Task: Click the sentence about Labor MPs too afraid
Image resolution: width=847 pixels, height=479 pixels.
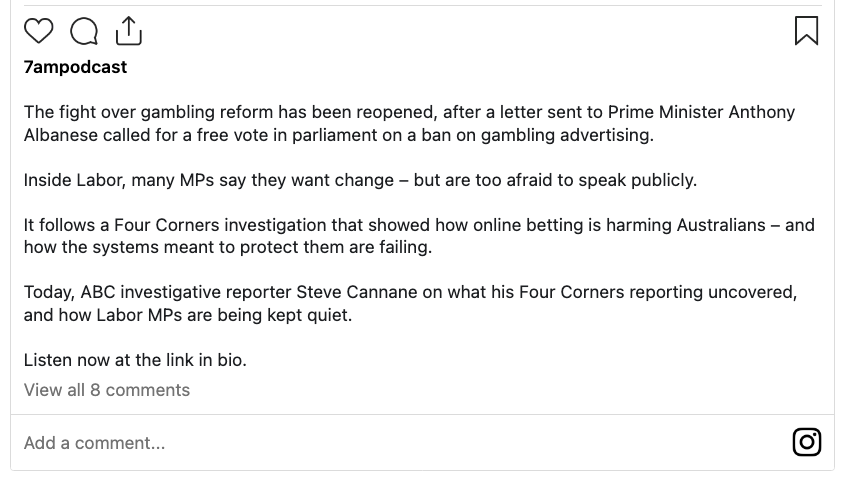Action: coord(360,180)
